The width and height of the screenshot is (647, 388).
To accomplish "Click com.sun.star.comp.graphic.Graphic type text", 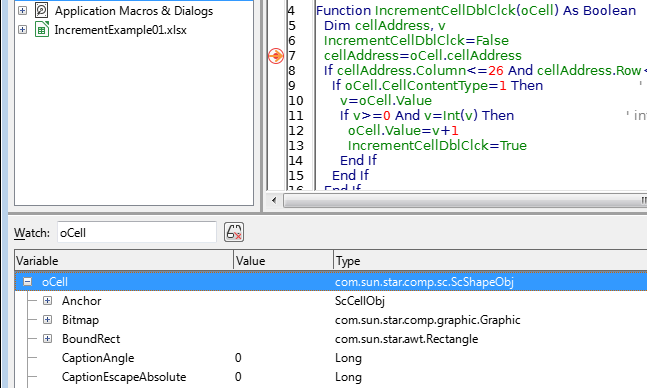I will click(427, 320).
